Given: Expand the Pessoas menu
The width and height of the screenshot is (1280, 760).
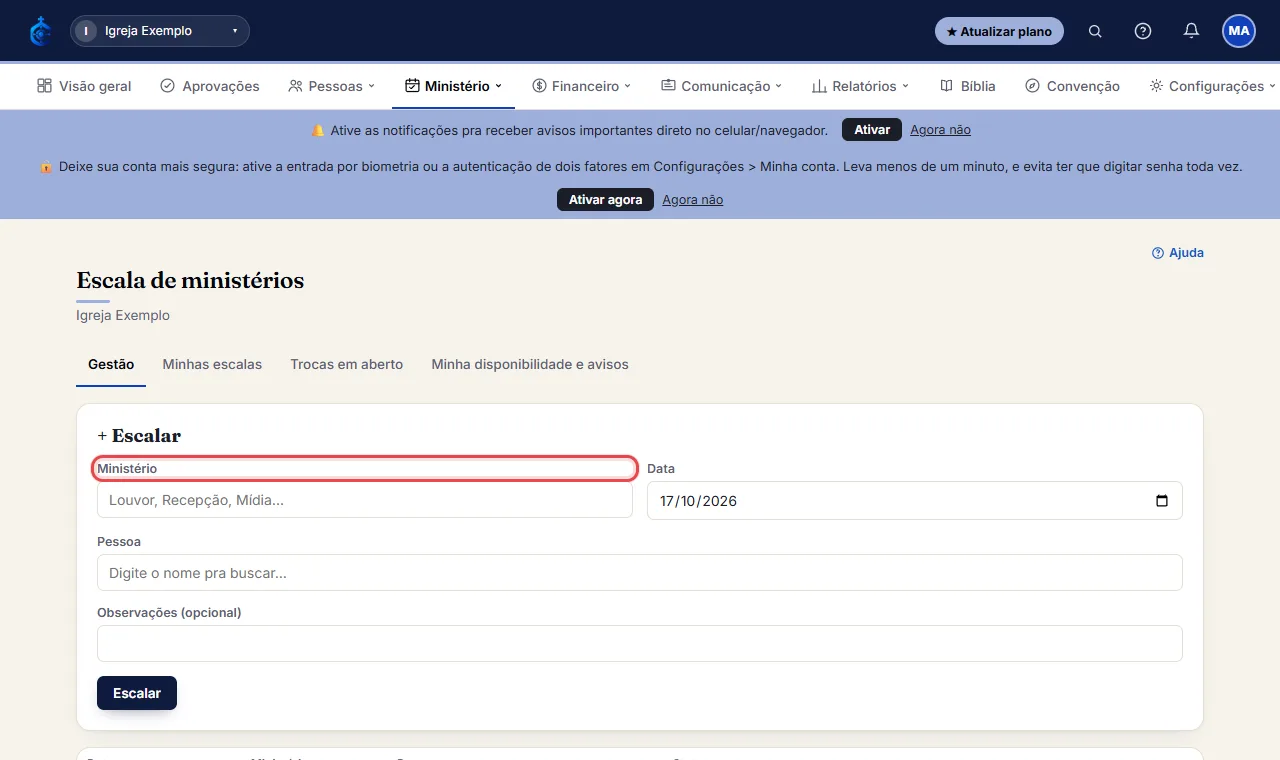Looking at the screenshot, I should (x=331, y=86).
